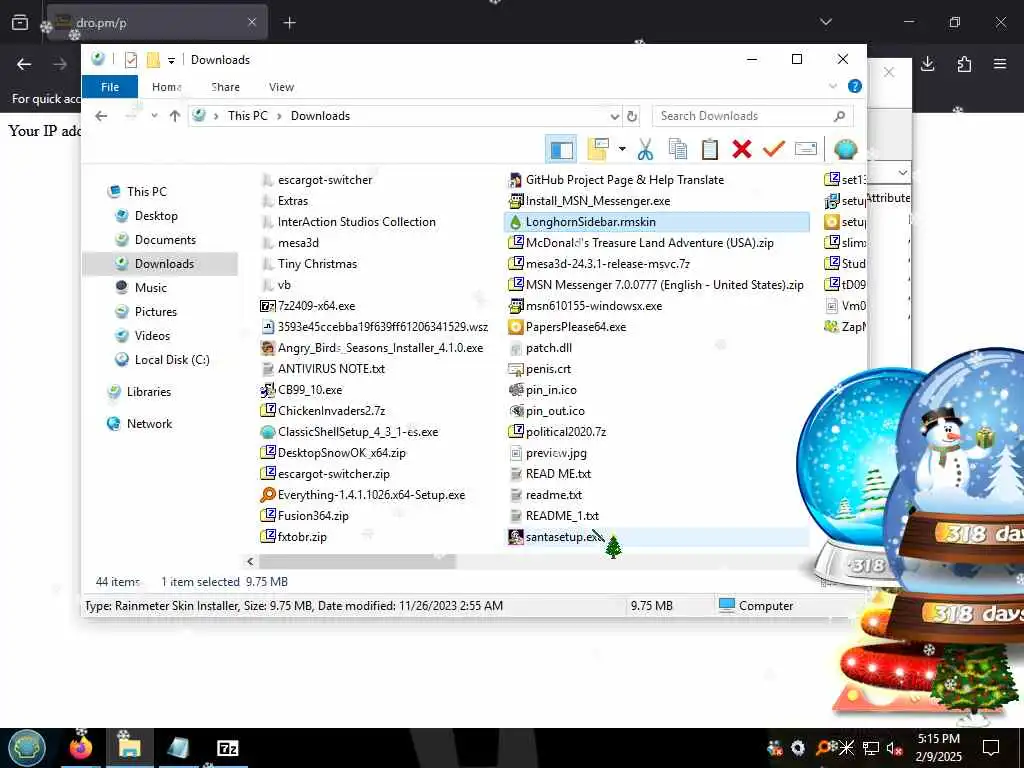
Task: Go back in Explorer navigation
Action: [x=101, y=116]
